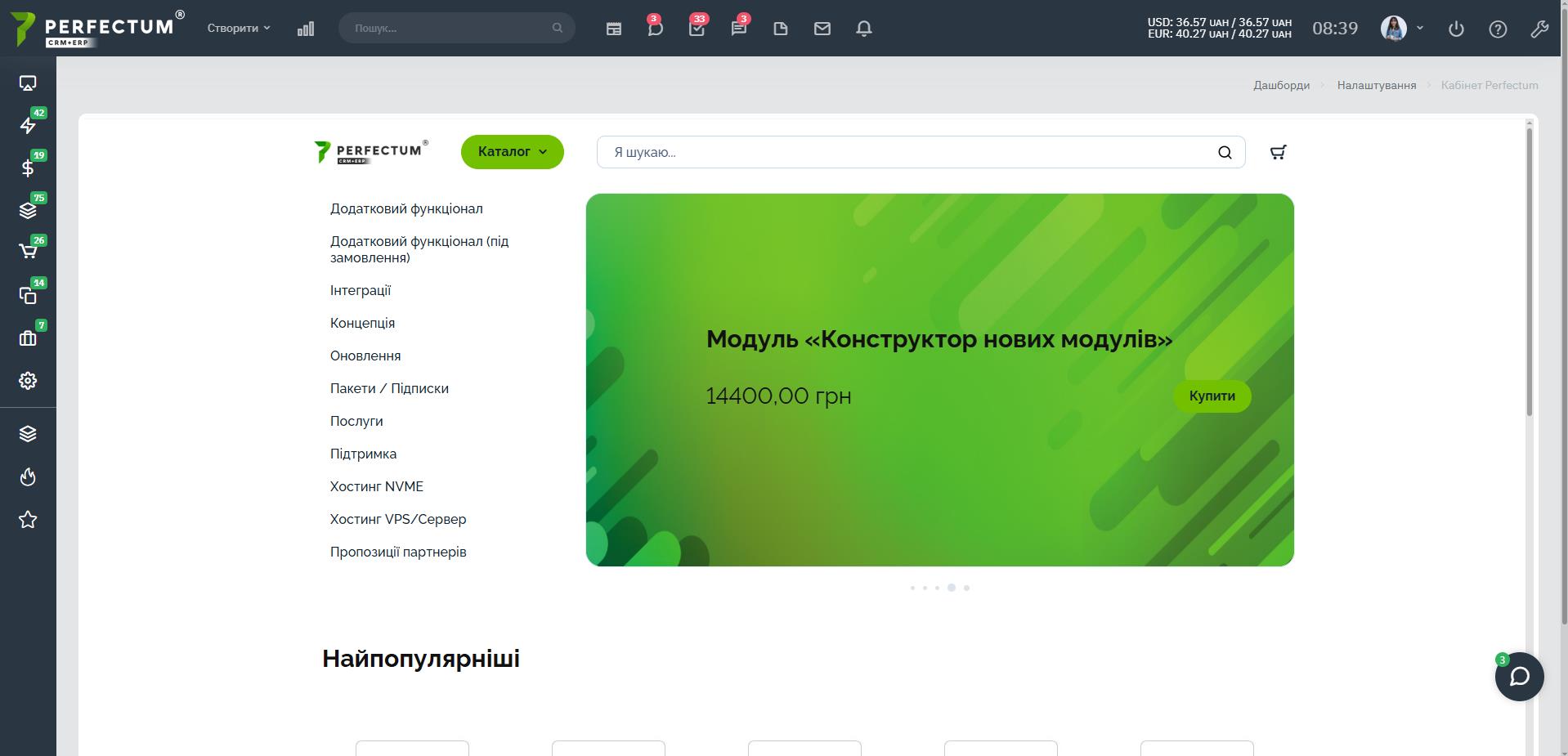Click the Perfectum CRM+ERP header logo
Image resolution: width=1568 pixels, height=756 pixels.
(97, 29)
